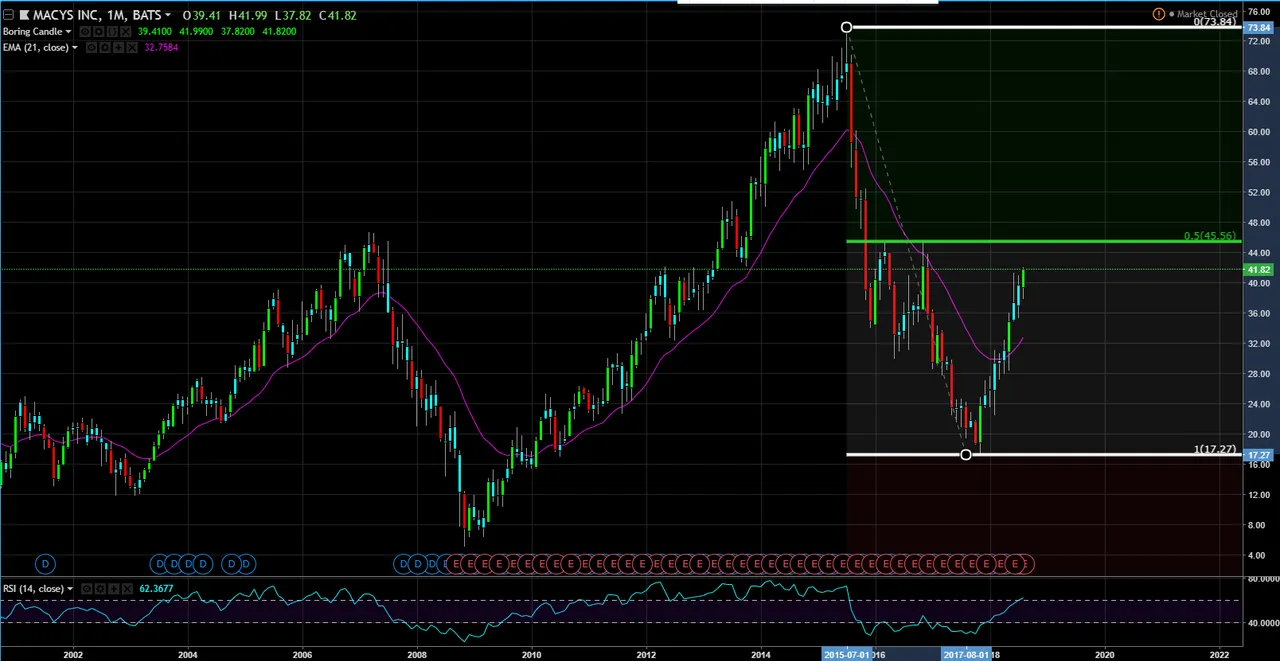View Boring Candle source code braces icon

110,32
